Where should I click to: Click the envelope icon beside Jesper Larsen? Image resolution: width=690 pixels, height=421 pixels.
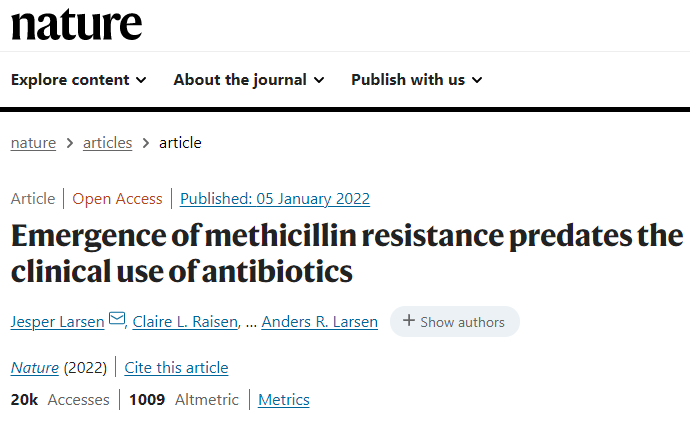[117, 318]
